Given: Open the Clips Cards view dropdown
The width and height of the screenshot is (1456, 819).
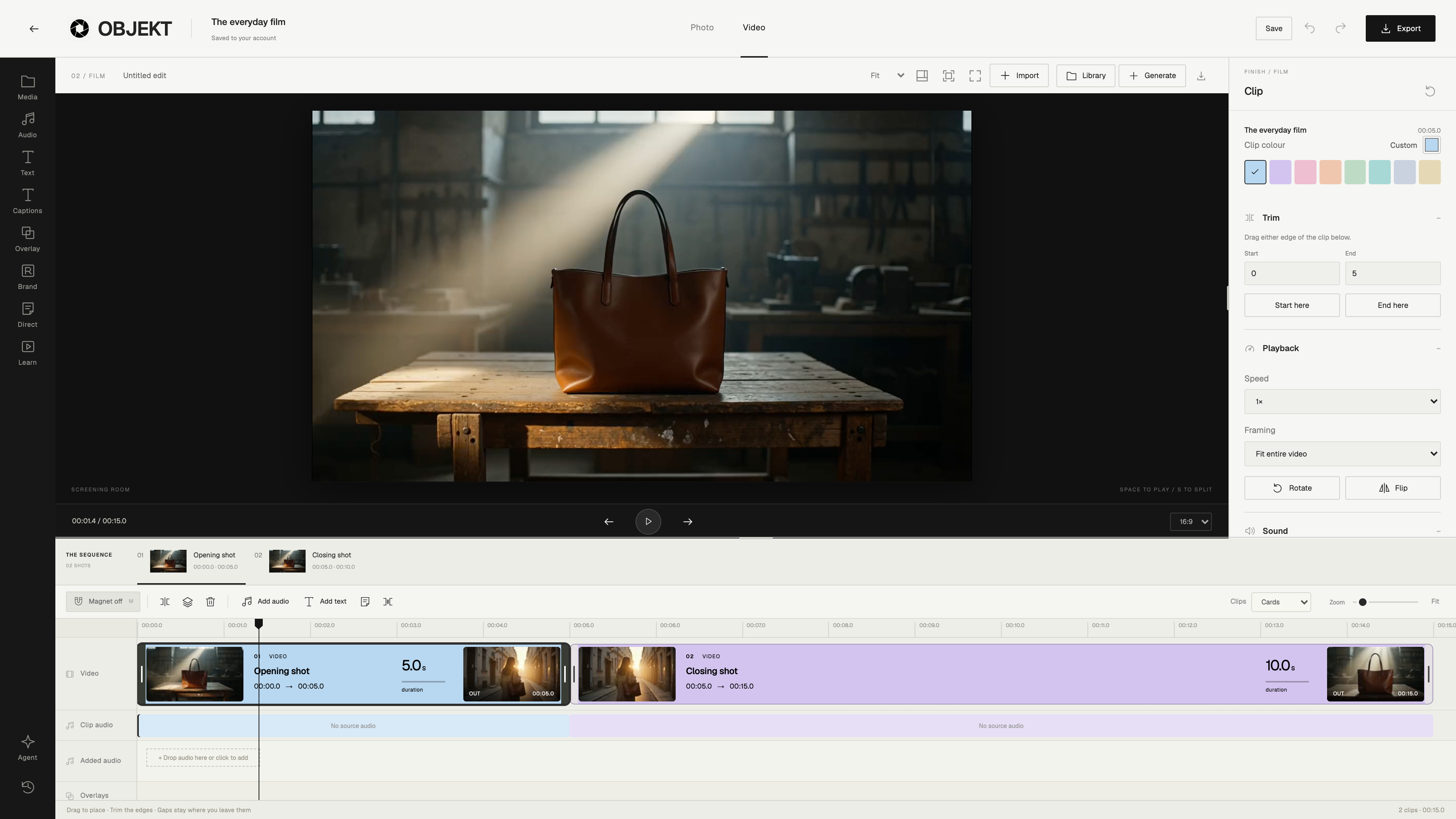Looking at the screenshot, I should [x=1281, y=602].
